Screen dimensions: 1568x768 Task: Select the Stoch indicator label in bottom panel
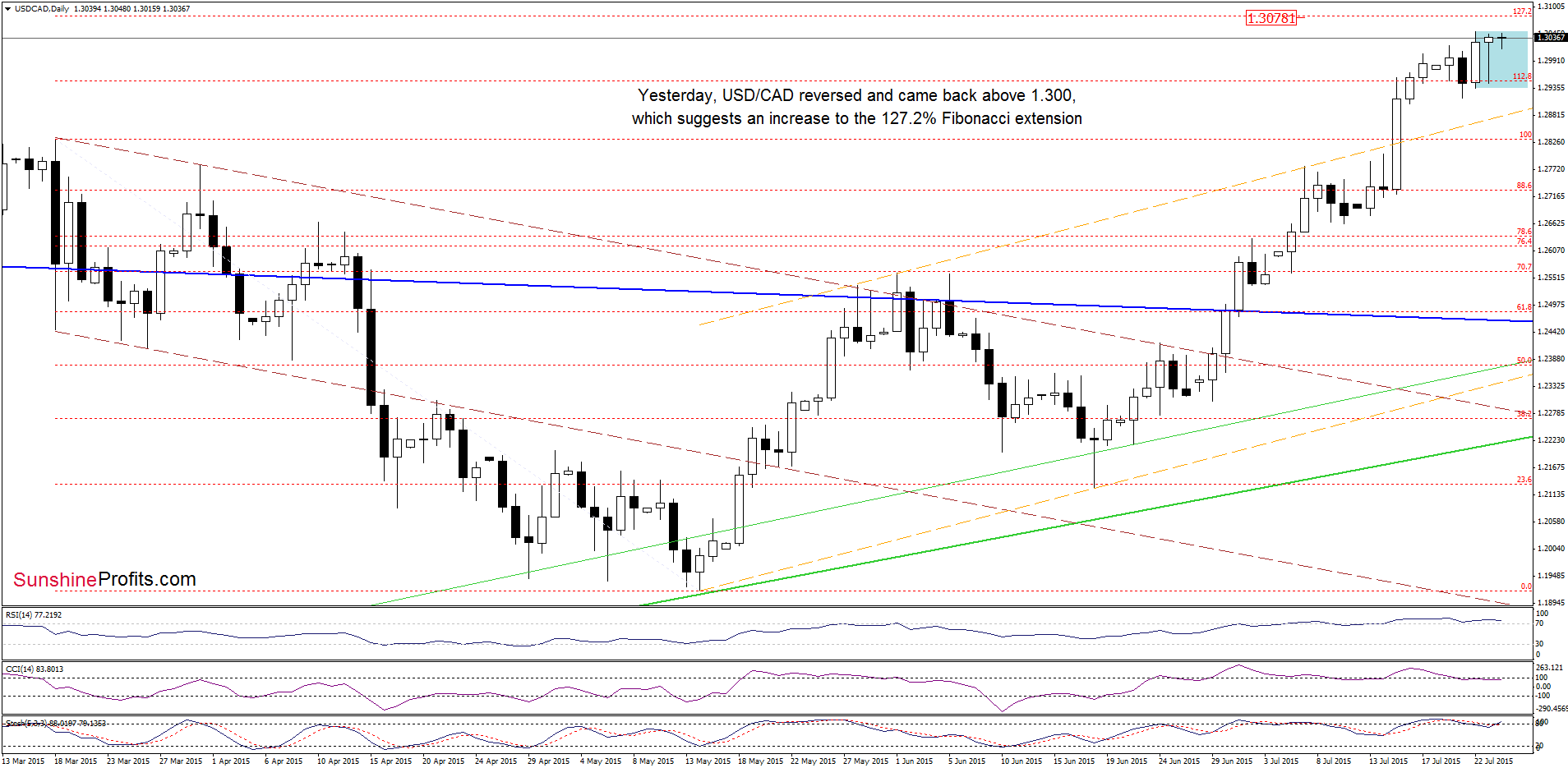pos(55,723)
